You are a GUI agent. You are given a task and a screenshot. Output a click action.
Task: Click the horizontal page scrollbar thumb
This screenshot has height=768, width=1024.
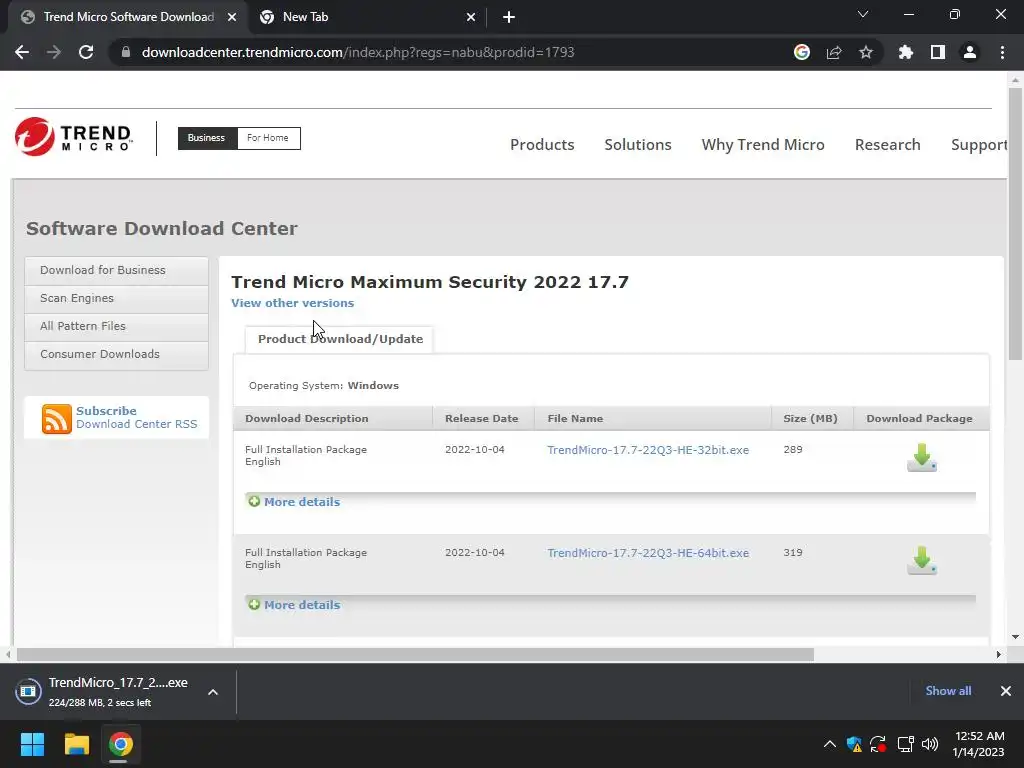pyautogui.click(x=415, y=654)
